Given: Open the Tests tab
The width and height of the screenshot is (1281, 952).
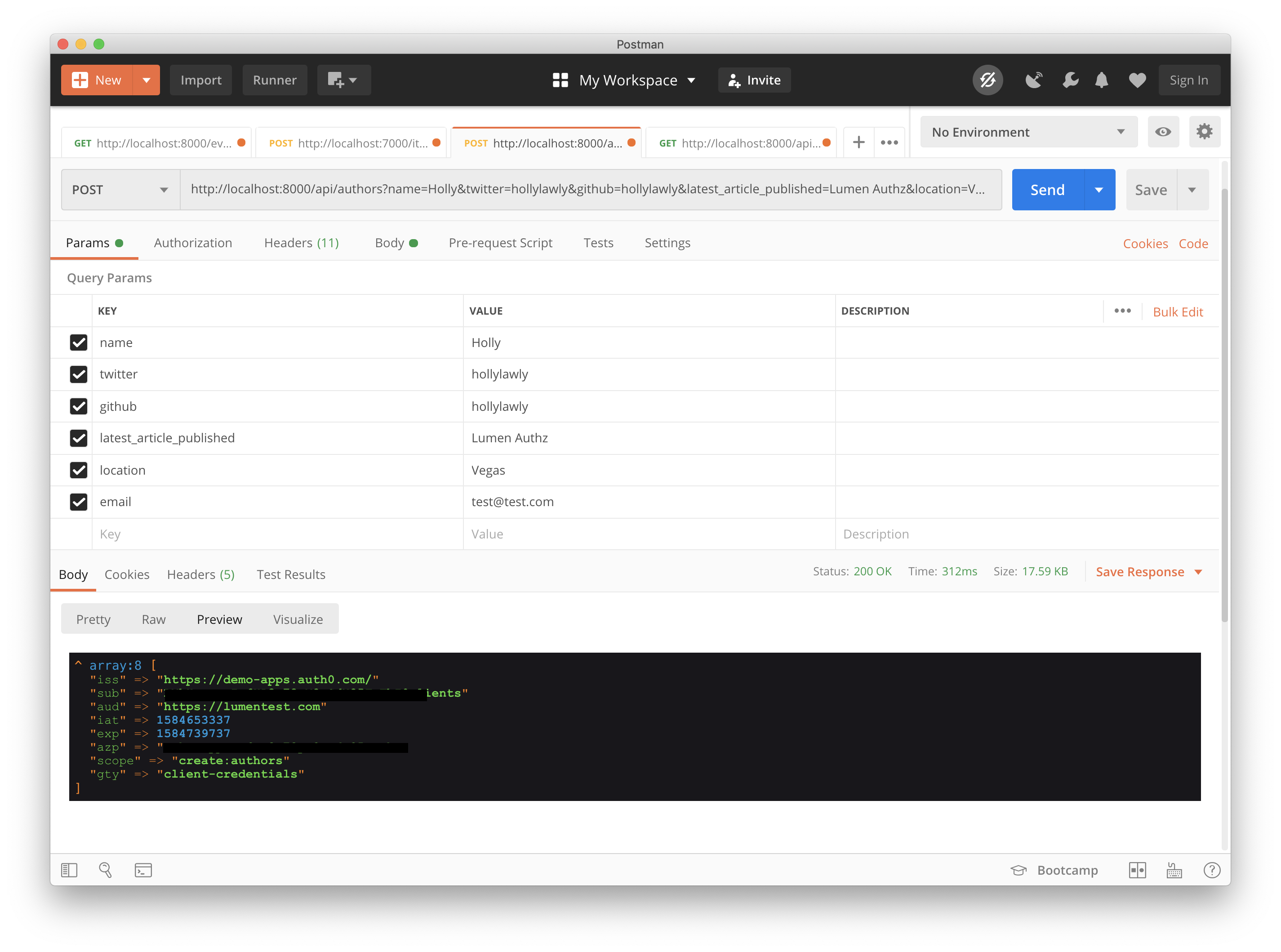Looking at the screenshot, I should coord(598,243).
